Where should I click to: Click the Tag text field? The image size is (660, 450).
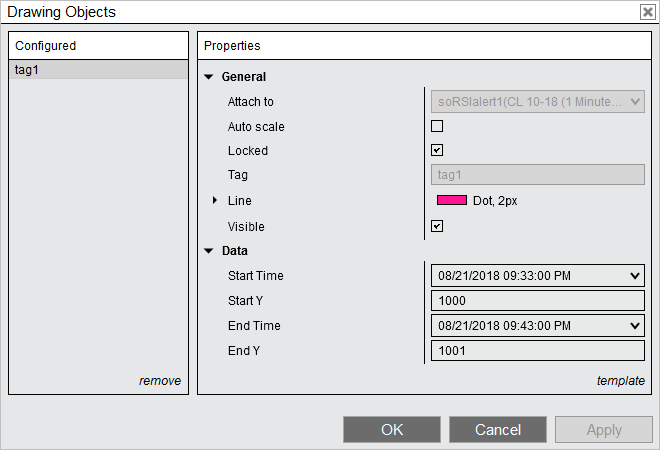(537, 176)
